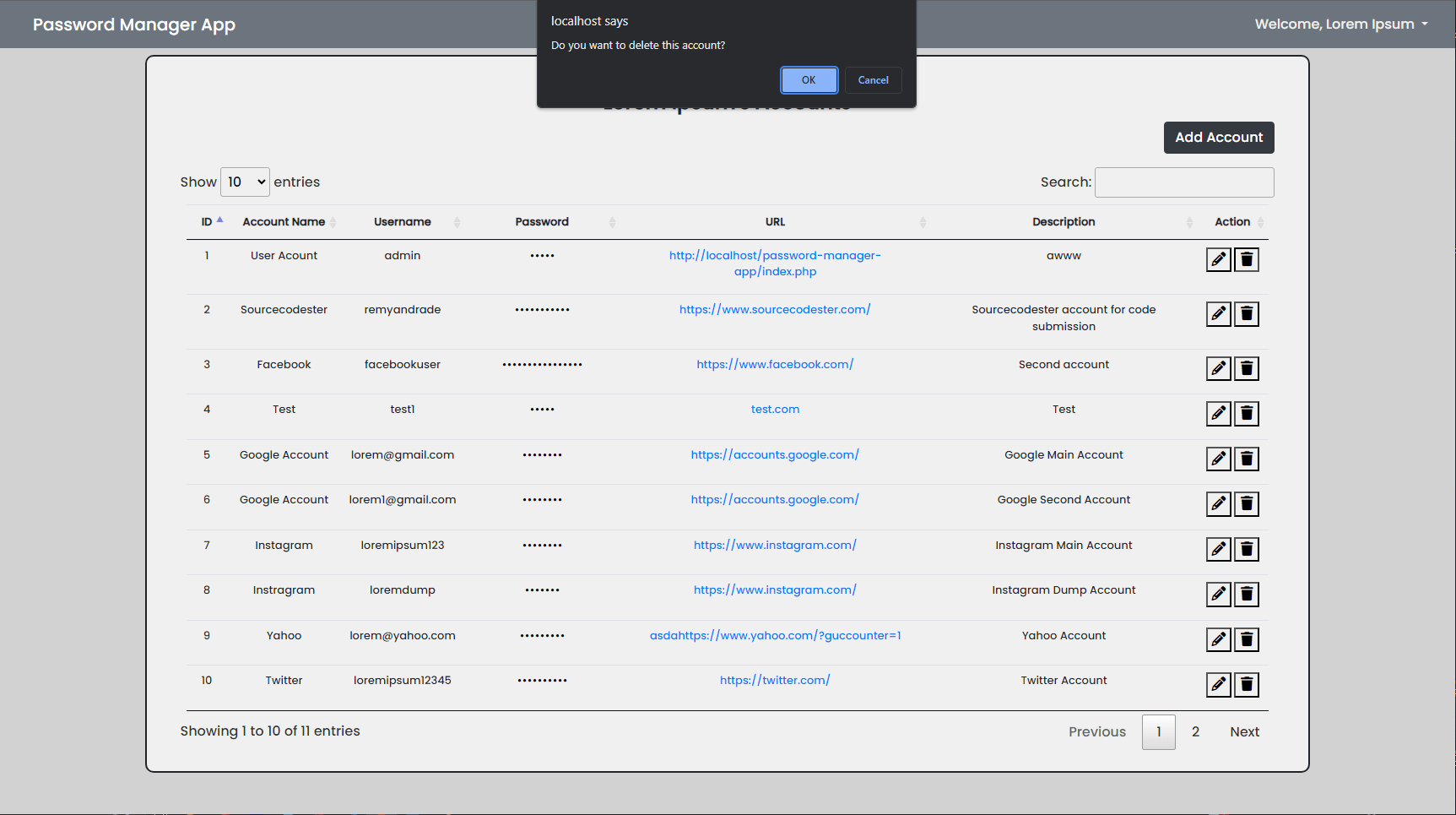Go to Previous page

(1097, 732)
